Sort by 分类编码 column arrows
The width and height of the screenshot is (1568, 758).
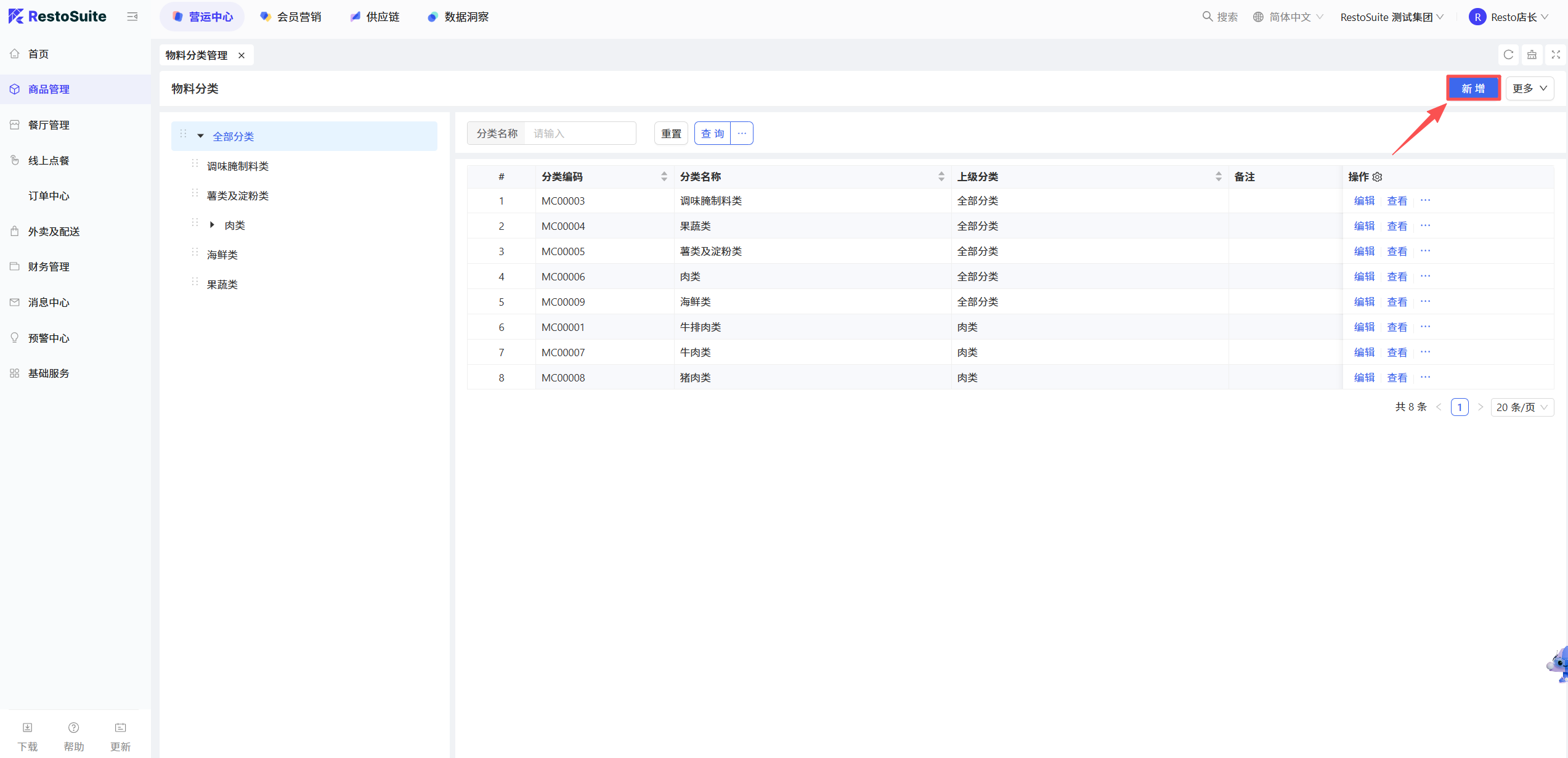click(664, 177)
